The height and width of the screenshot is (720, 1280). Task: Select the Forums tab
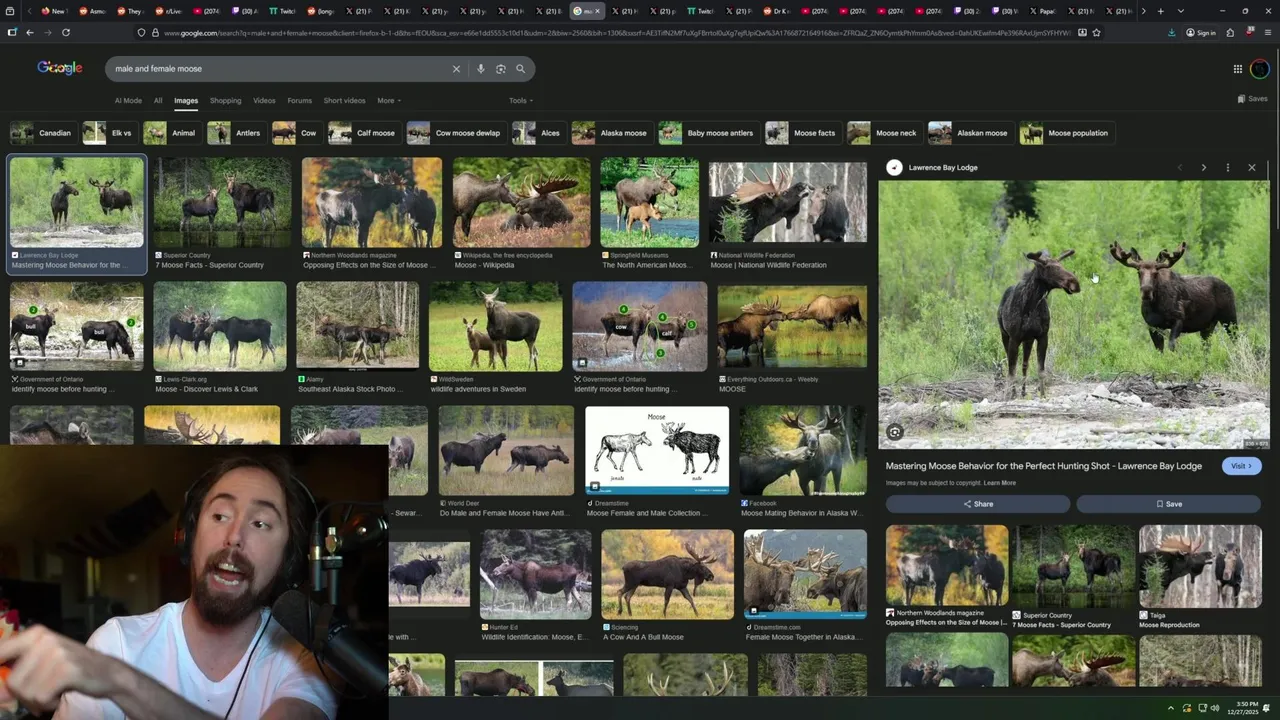[299, 100]
